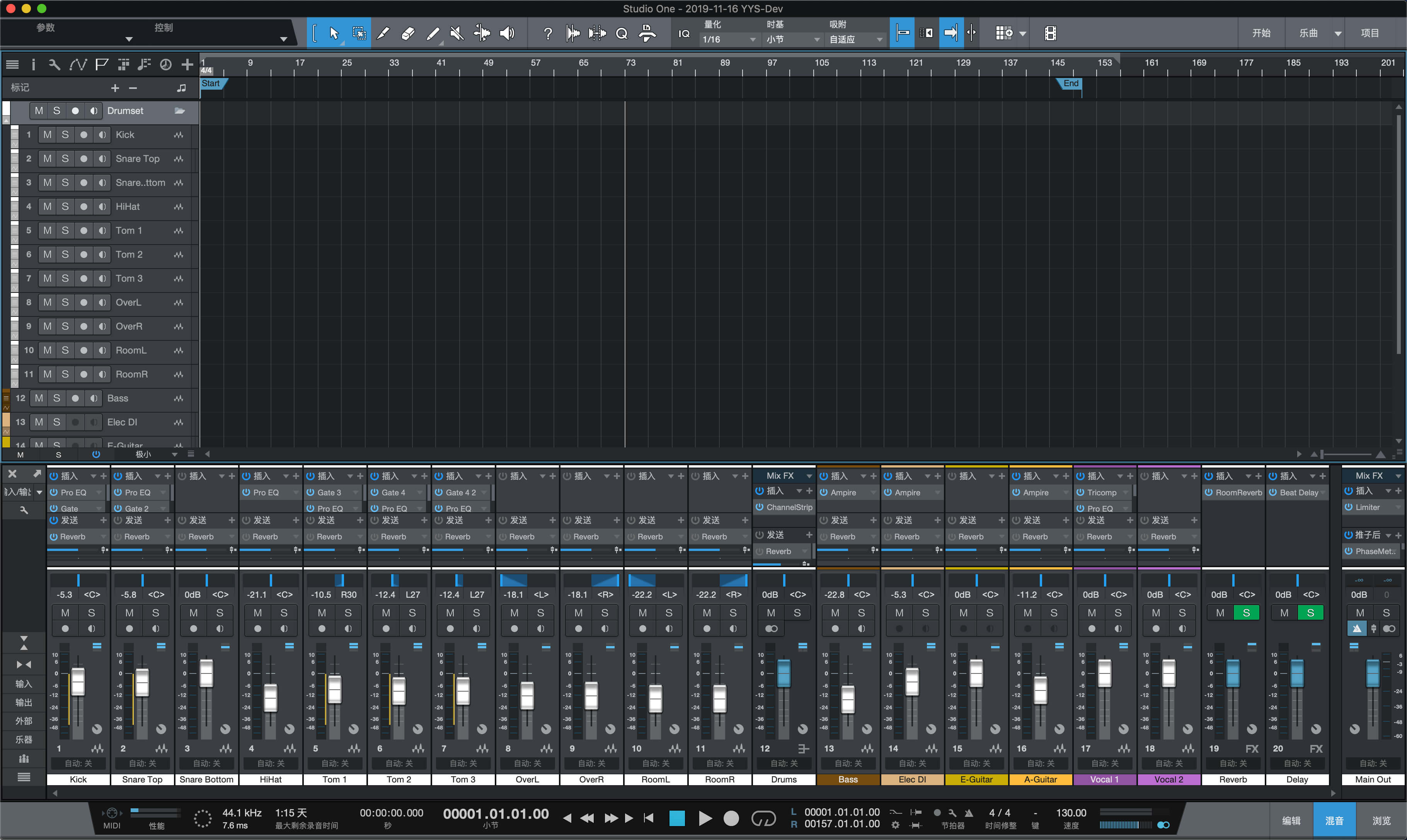This screenshot has width=1407, height=840.
Task: Click the Vocal 1 channel label
Action: [x=1105, y=779]
